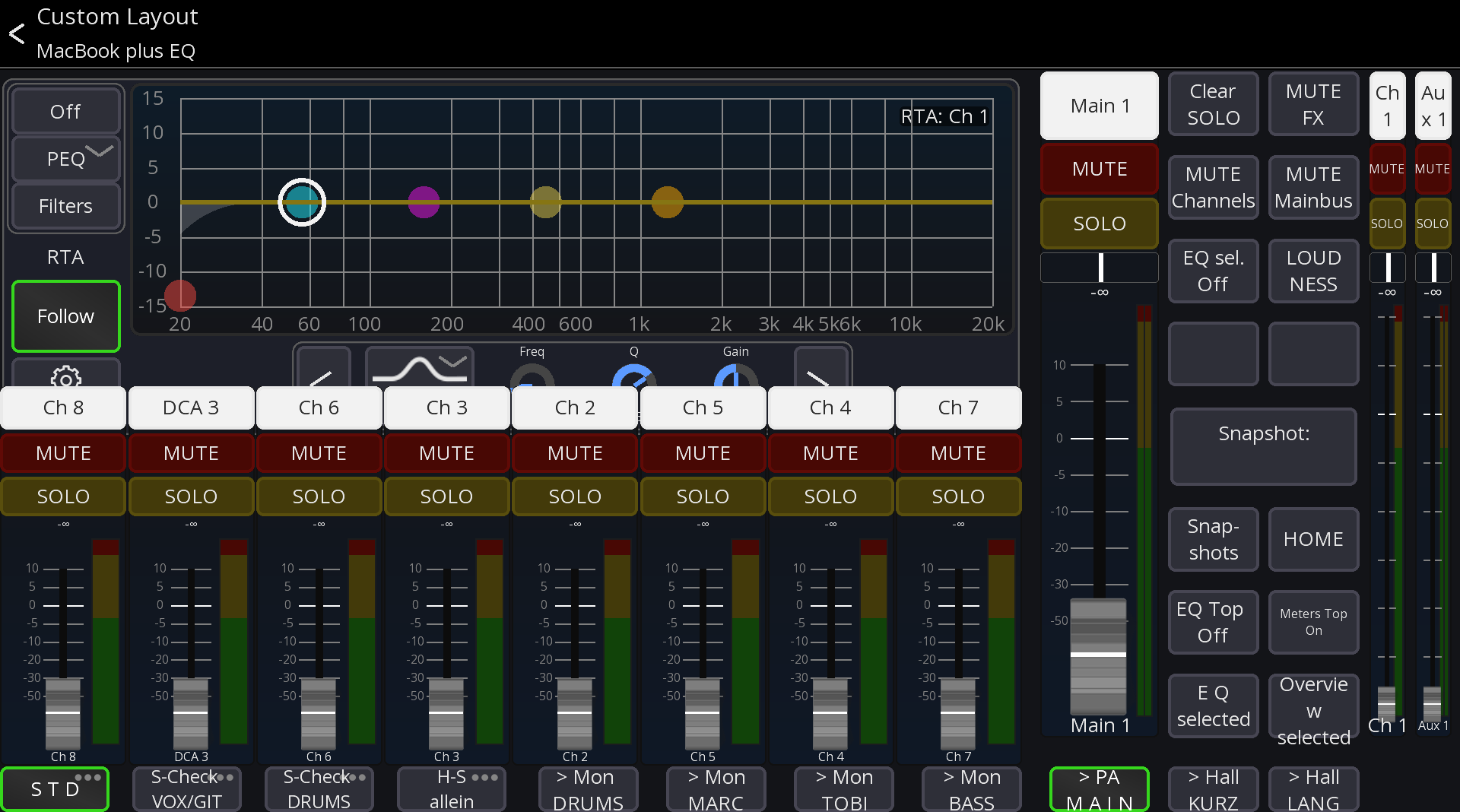Click the HOME button
Screen dimensions: 1460x812
pyautogui.click(x=1313, y=539)
